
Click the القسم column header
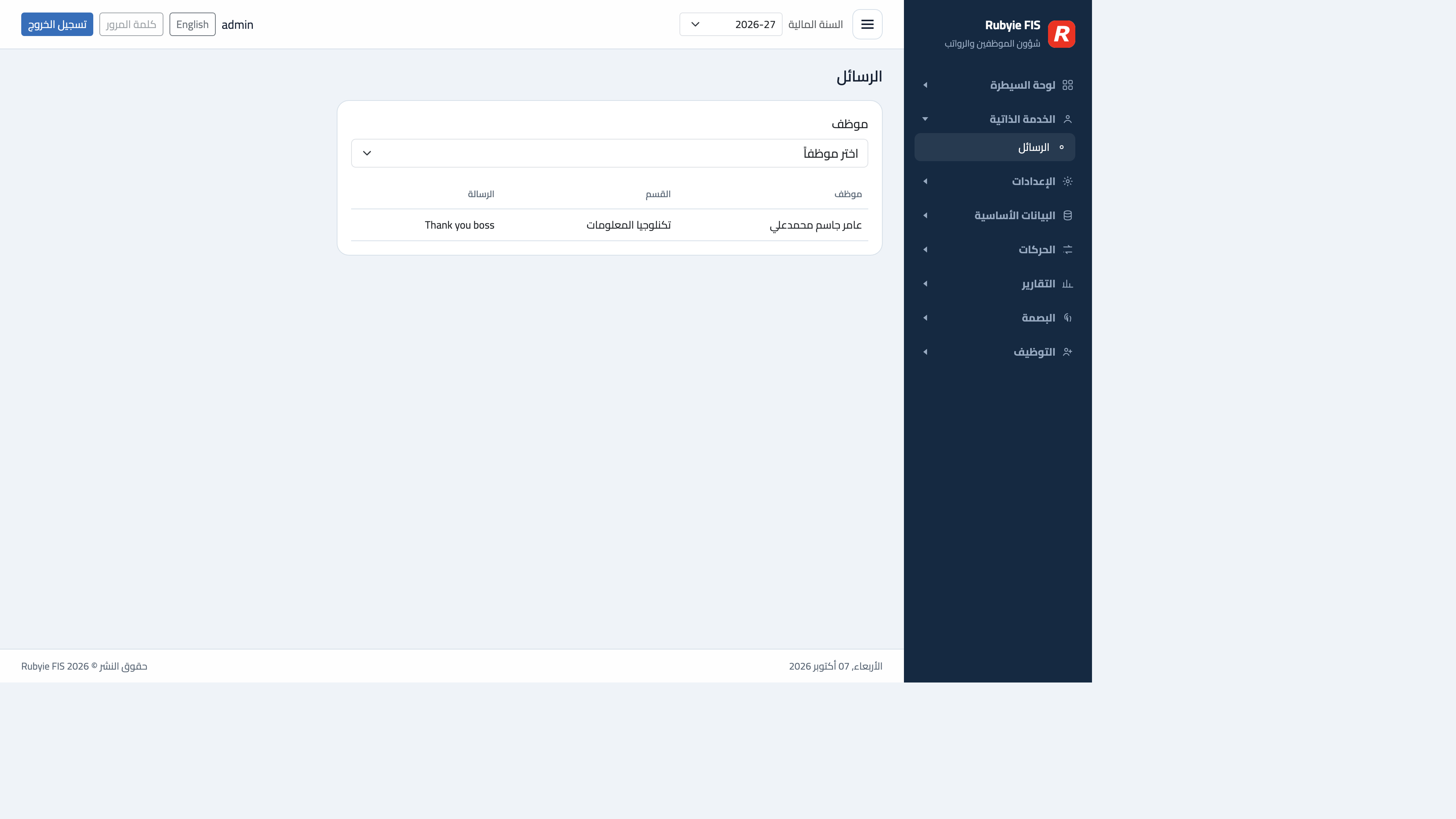click(x=658, y=194)
